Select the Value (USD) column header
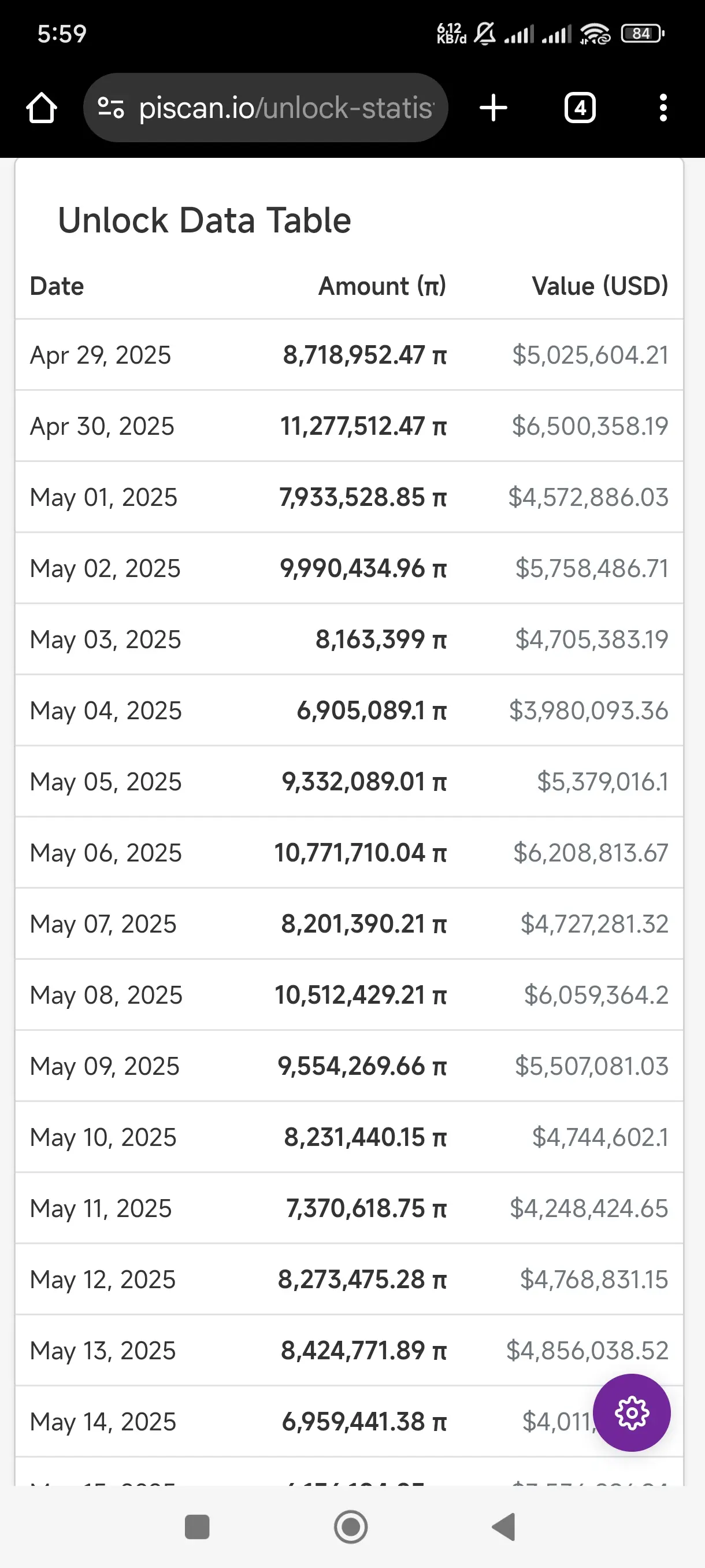 (x=600, y=286)
